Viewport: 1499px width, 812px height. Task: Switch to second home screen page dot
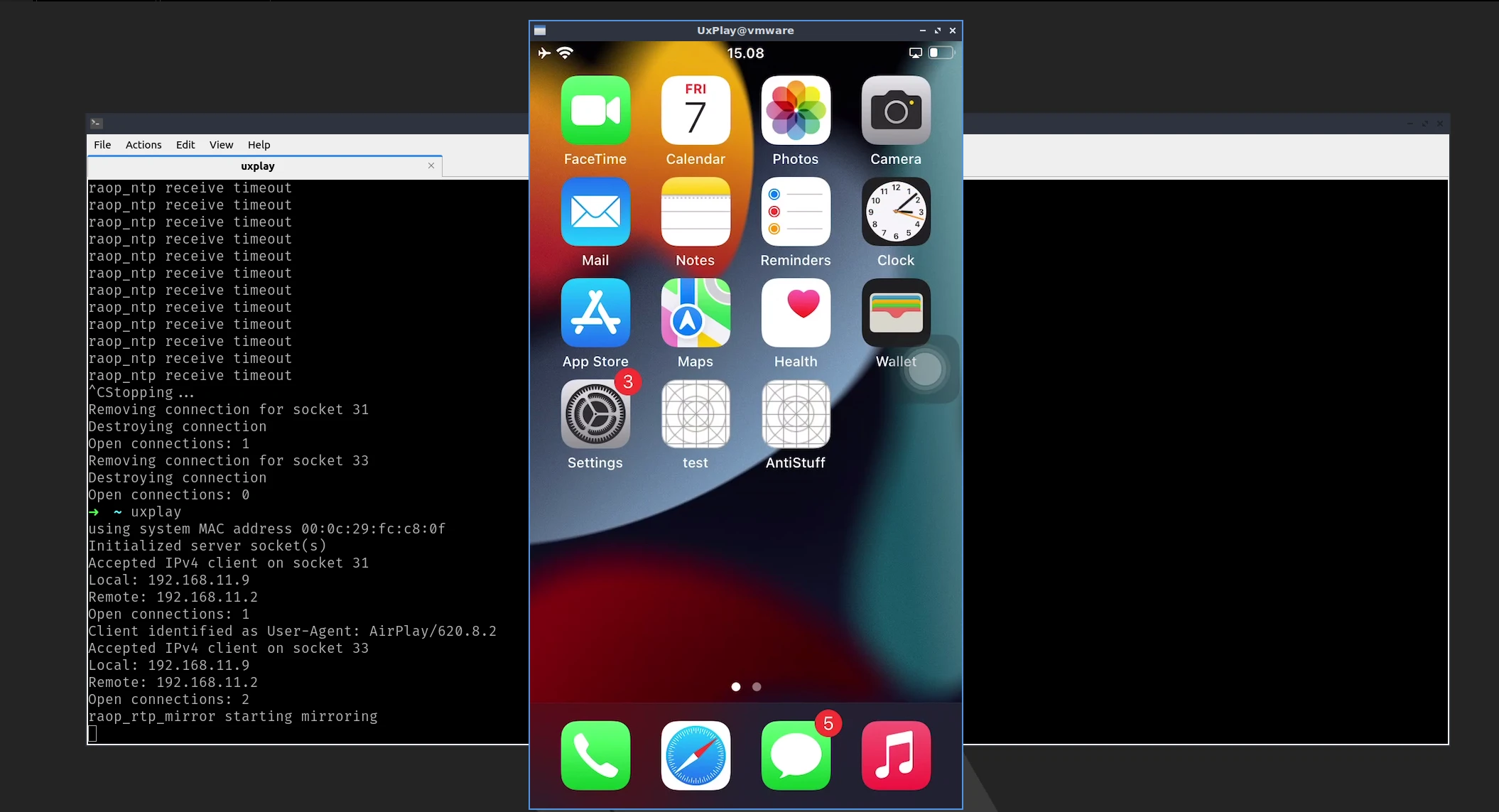pos(757,687)
